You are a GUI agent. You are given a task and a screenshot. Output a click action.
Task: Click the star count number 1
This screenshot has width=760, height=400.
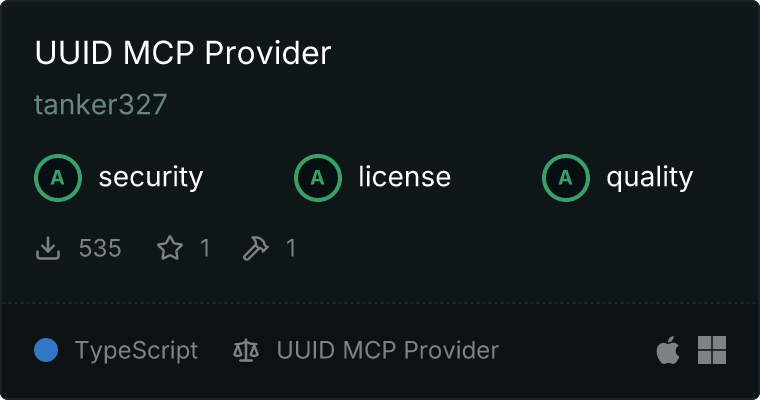205,248
